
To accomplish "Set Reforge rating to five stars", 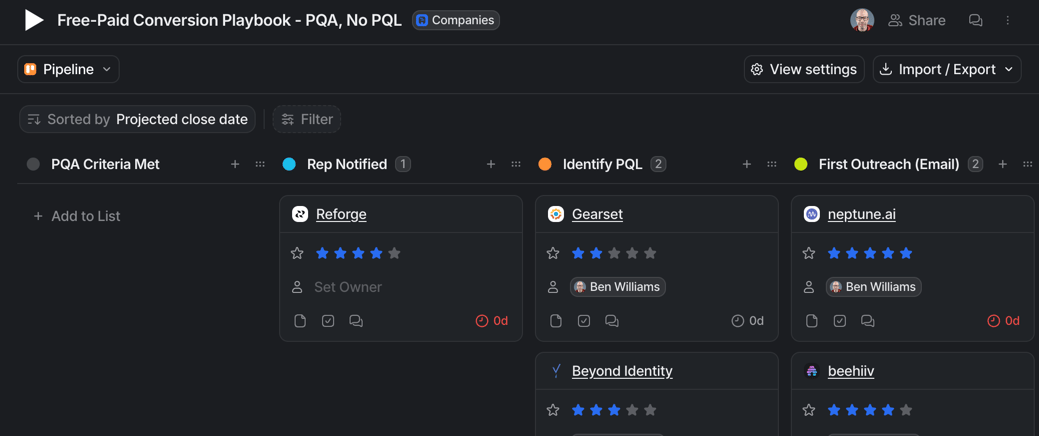I will pos(394,253).
